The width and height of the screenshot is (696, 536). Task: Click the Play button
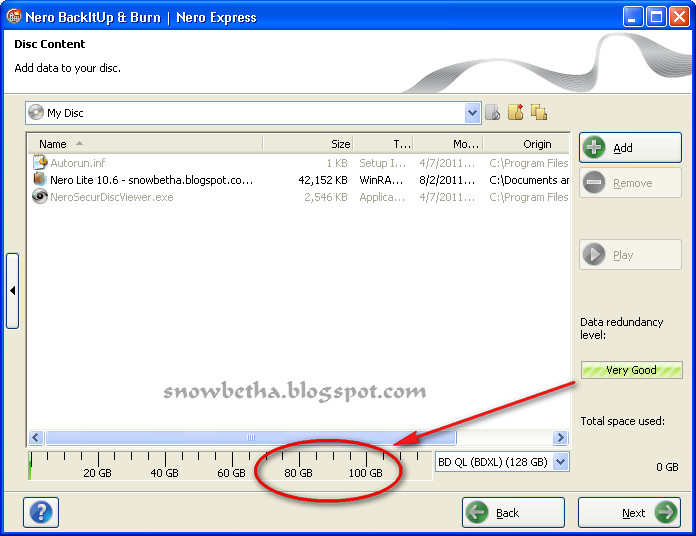click(630, 255)
